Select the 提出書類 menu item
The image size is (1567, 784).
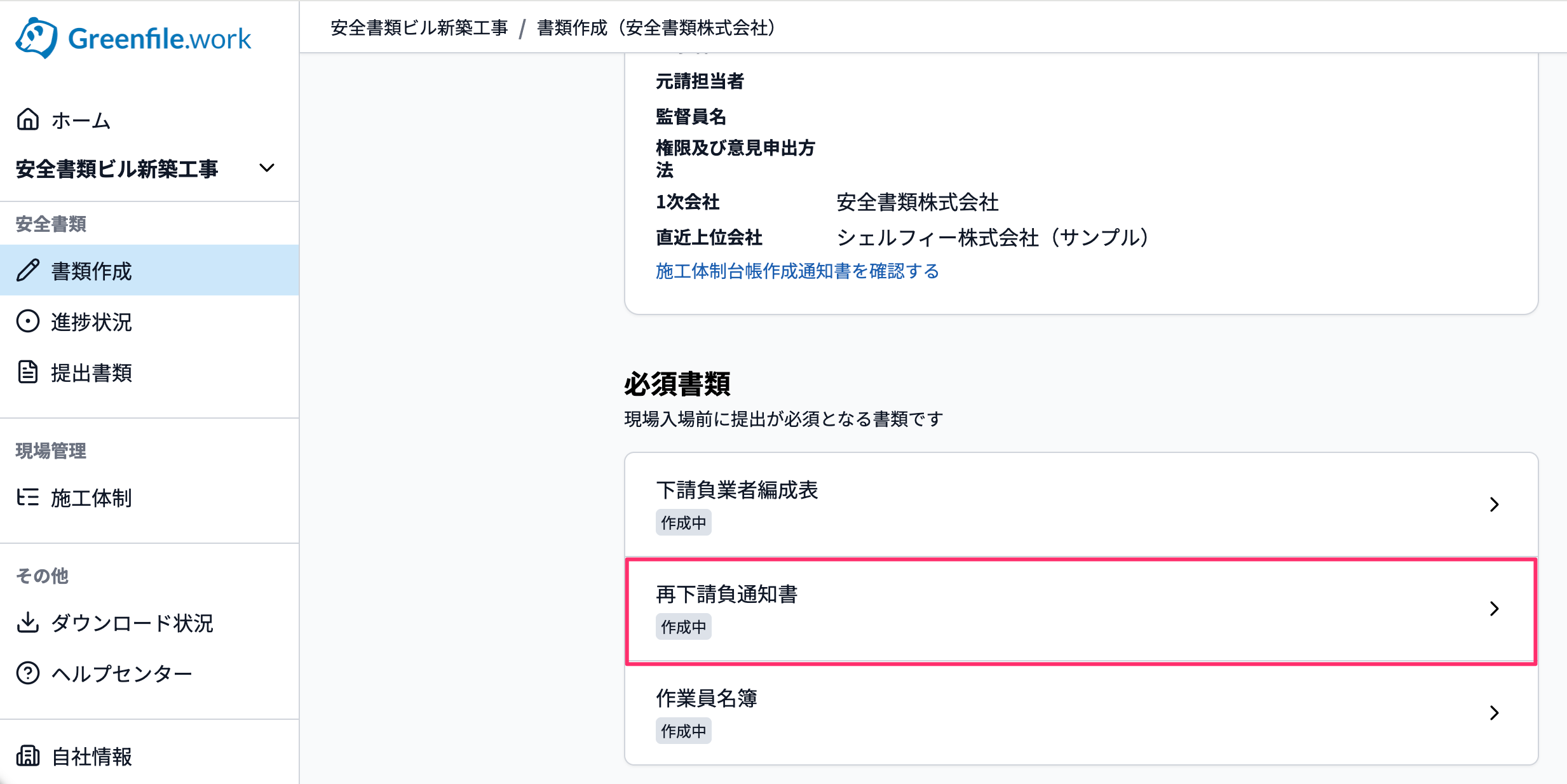[149, 372]
